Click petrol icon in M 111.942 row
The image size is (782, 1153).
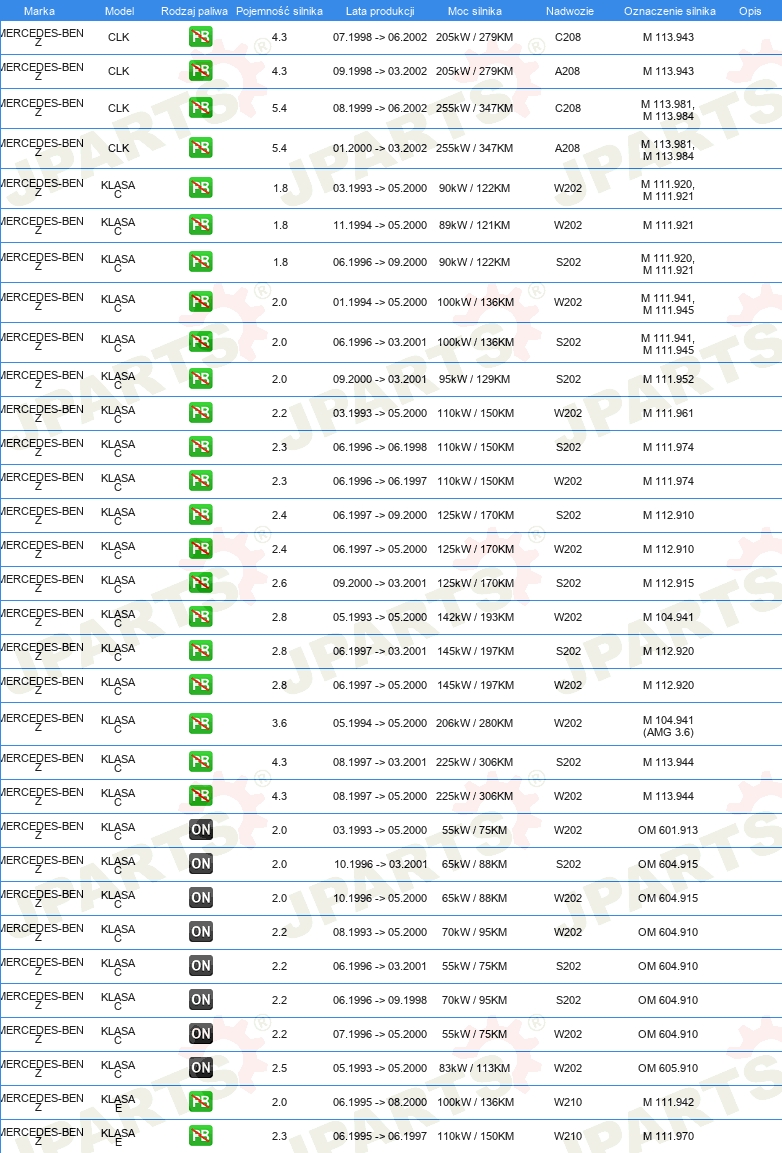click(x=200, y=1101)
